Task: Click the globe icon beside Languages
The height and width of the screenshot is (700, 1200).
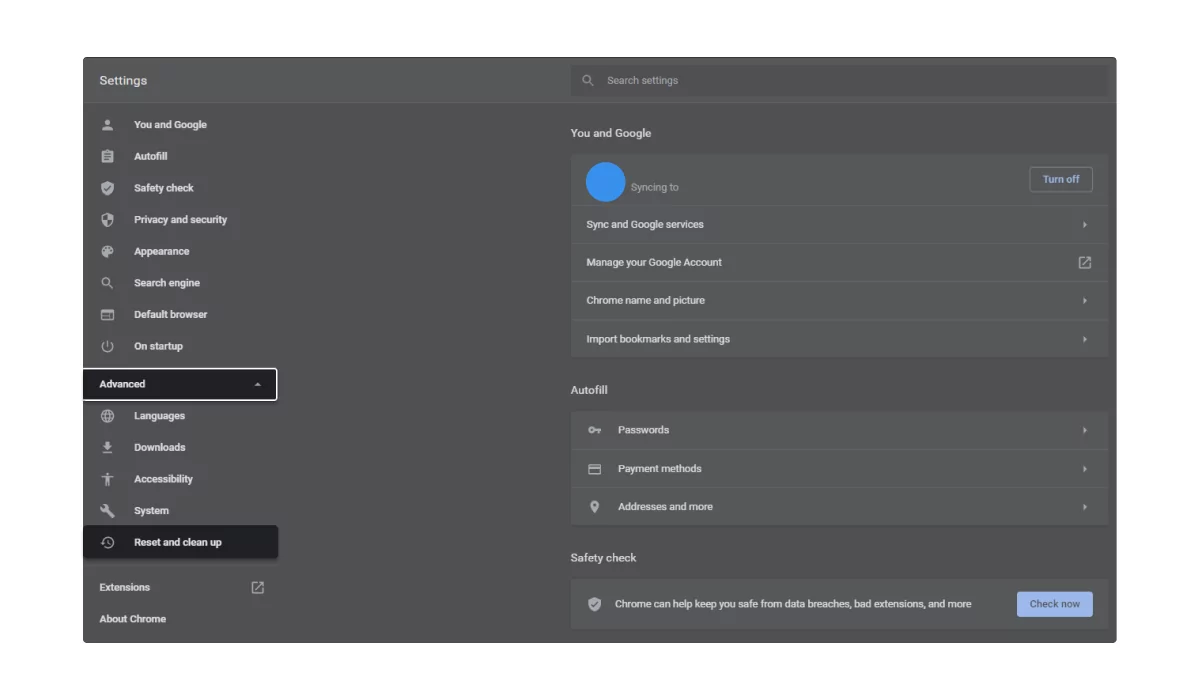Action: 107,416
